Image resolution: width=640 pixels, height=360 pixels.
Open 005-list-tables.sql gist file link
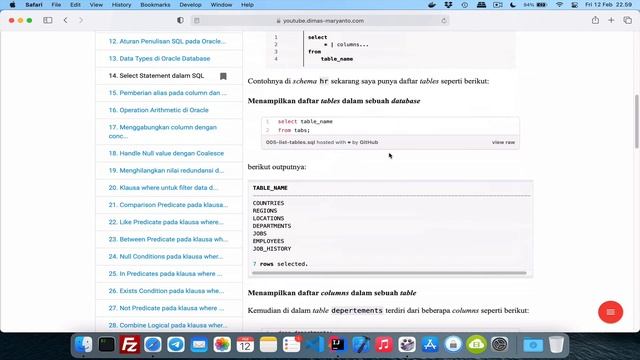click(x=291, y=142)
